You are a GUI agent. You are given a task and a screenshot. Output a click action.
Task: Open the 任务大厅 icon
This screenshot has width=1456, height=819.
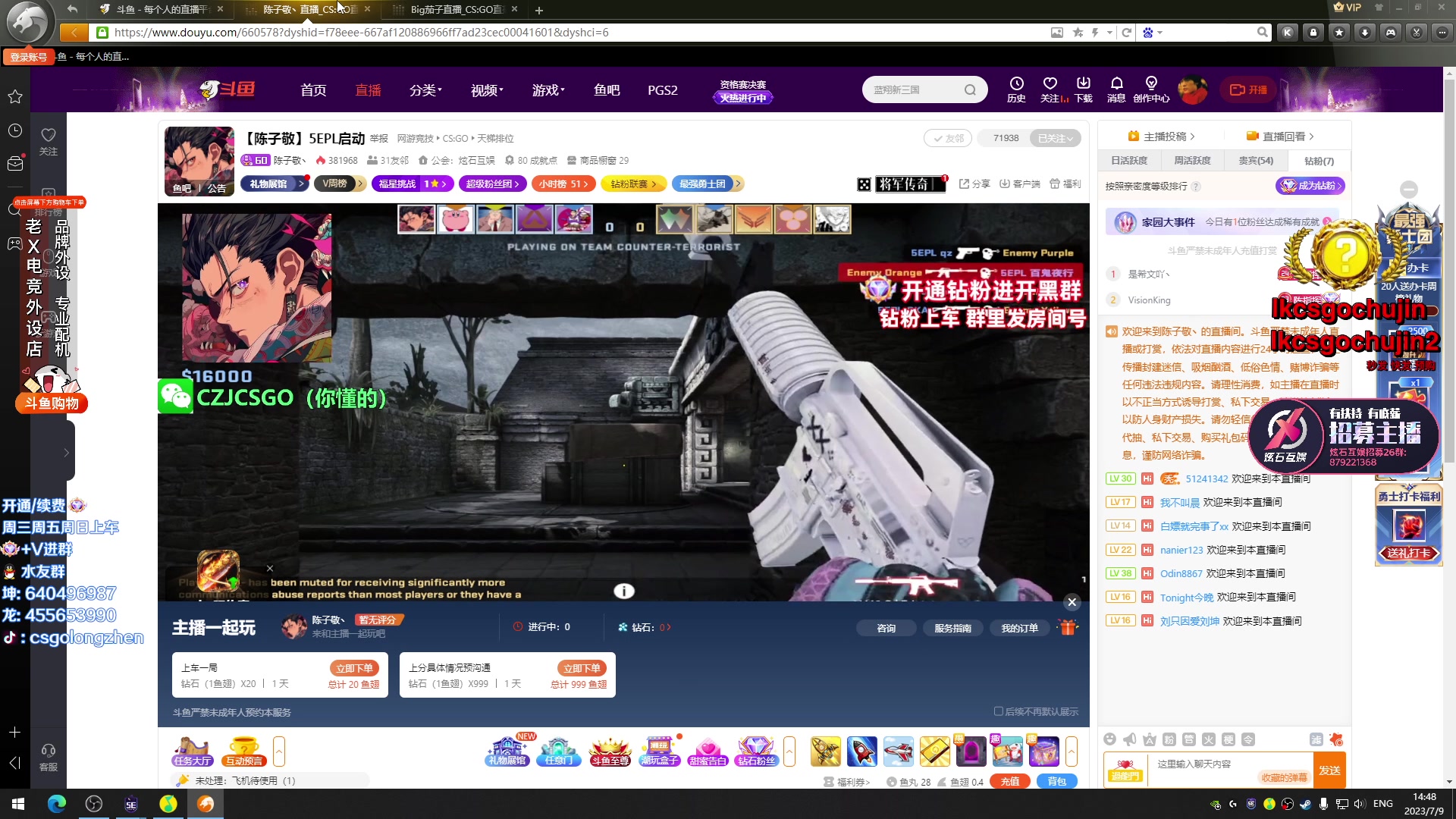193,751
